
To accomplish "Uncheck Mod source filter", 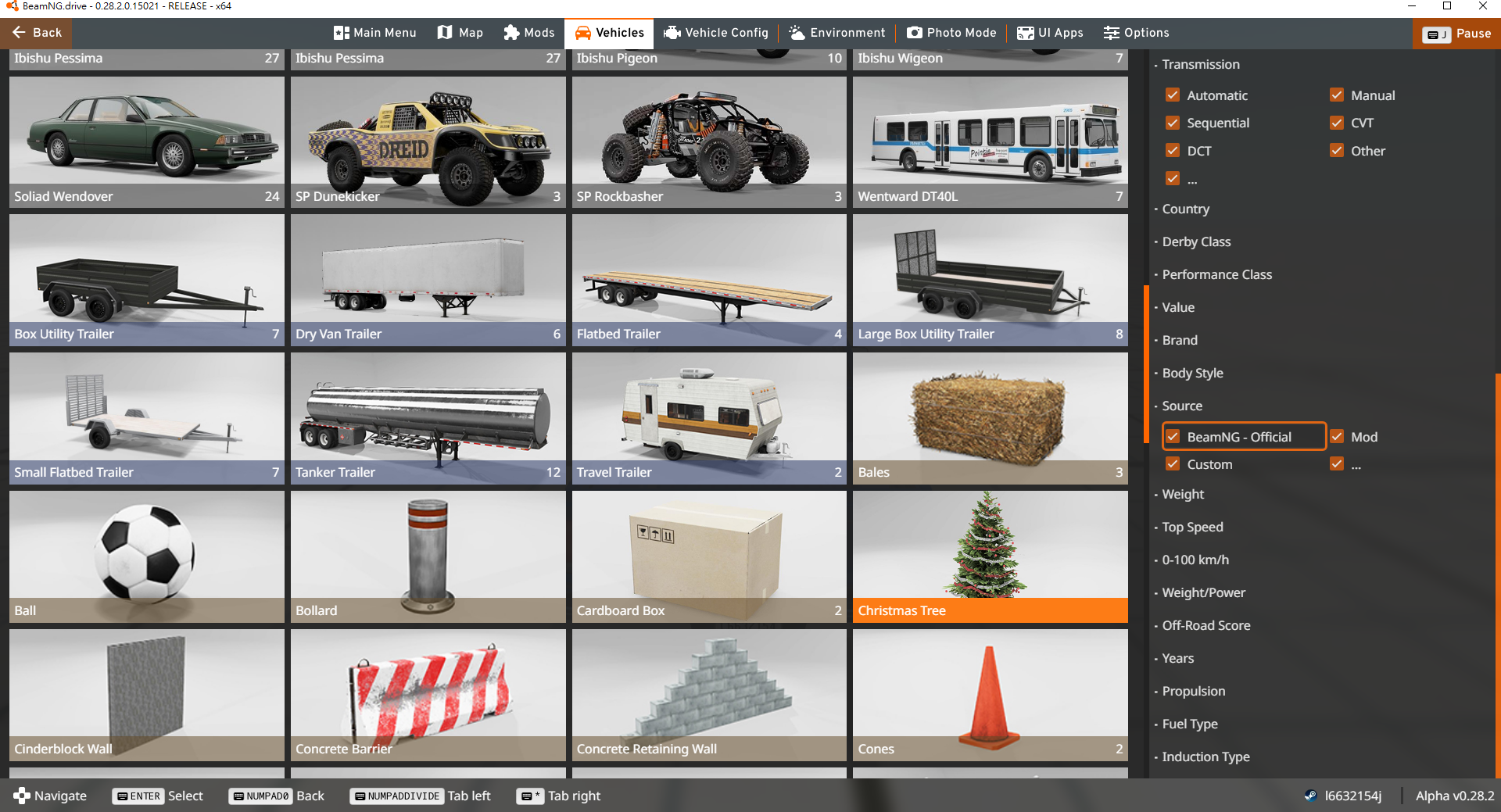I will (1337, 436).
